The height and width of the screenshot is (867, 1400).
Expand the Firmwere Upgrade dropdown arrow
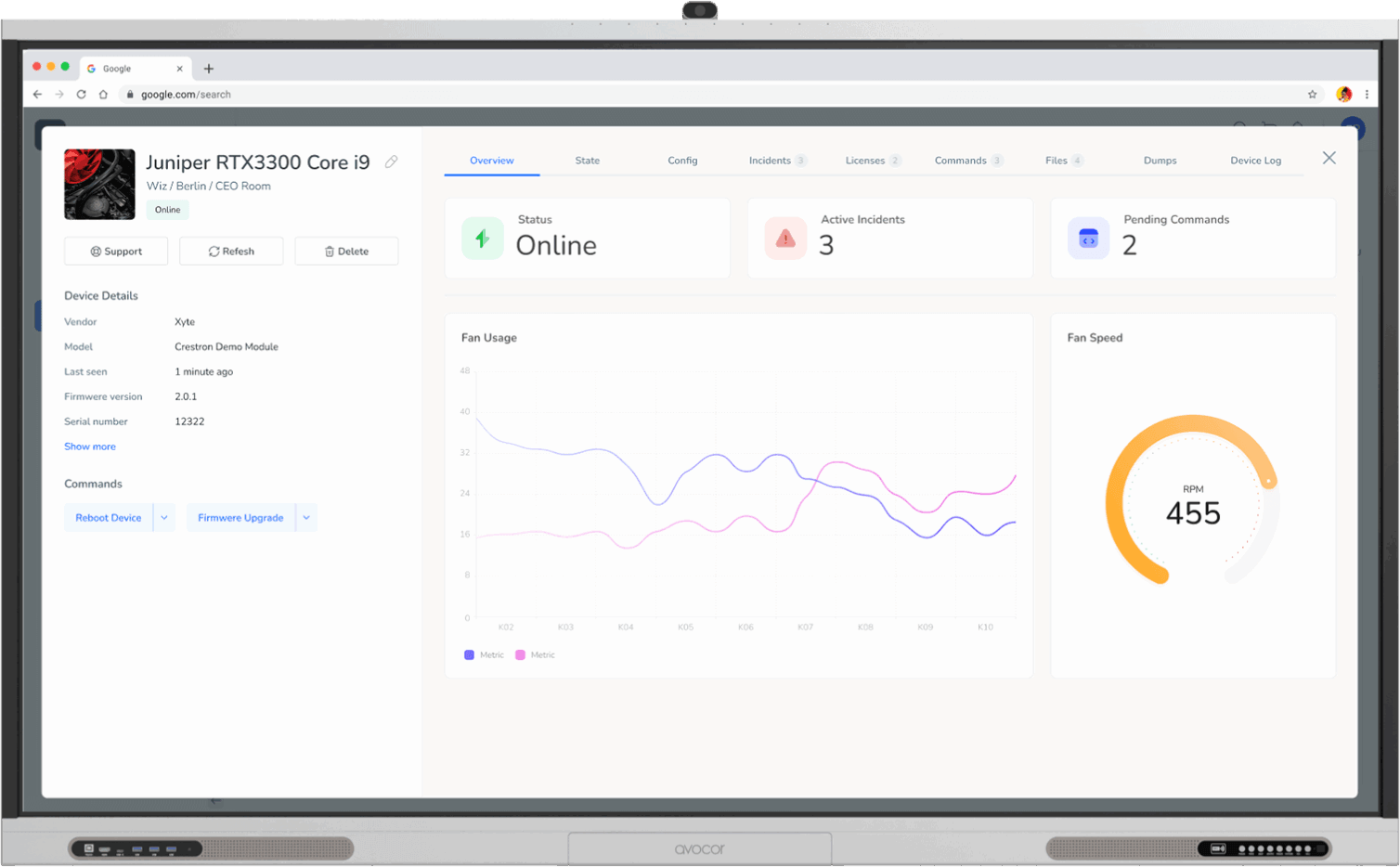[x=306, y=518]
